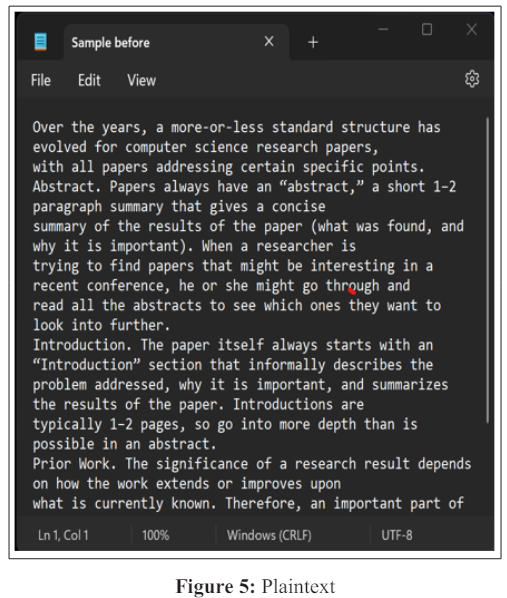Click the text line starting Over the years
Viewport: 507px width, 598px height.
[236, 127]
